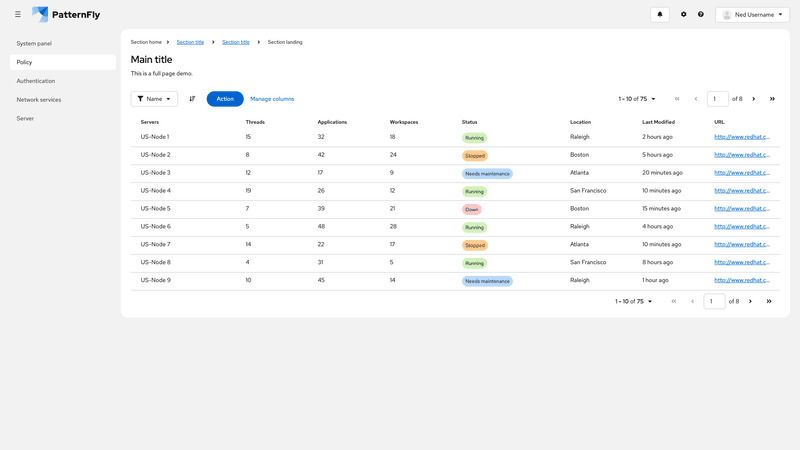Expand the Ned Username user menu

pyautogui.click(x=752, y=15)
